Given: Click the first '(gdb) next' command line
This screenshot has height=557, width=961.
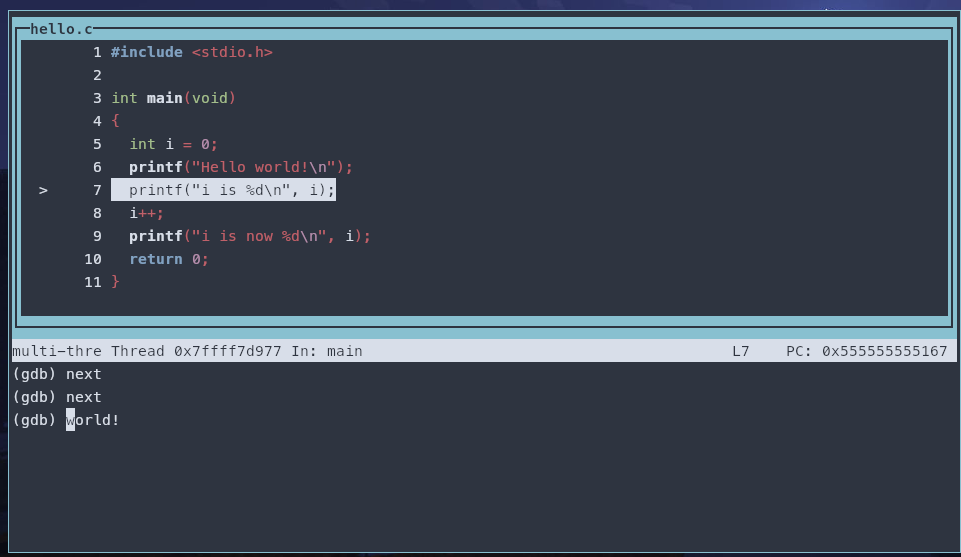Looking at the screenshot, I should [57, 374].
